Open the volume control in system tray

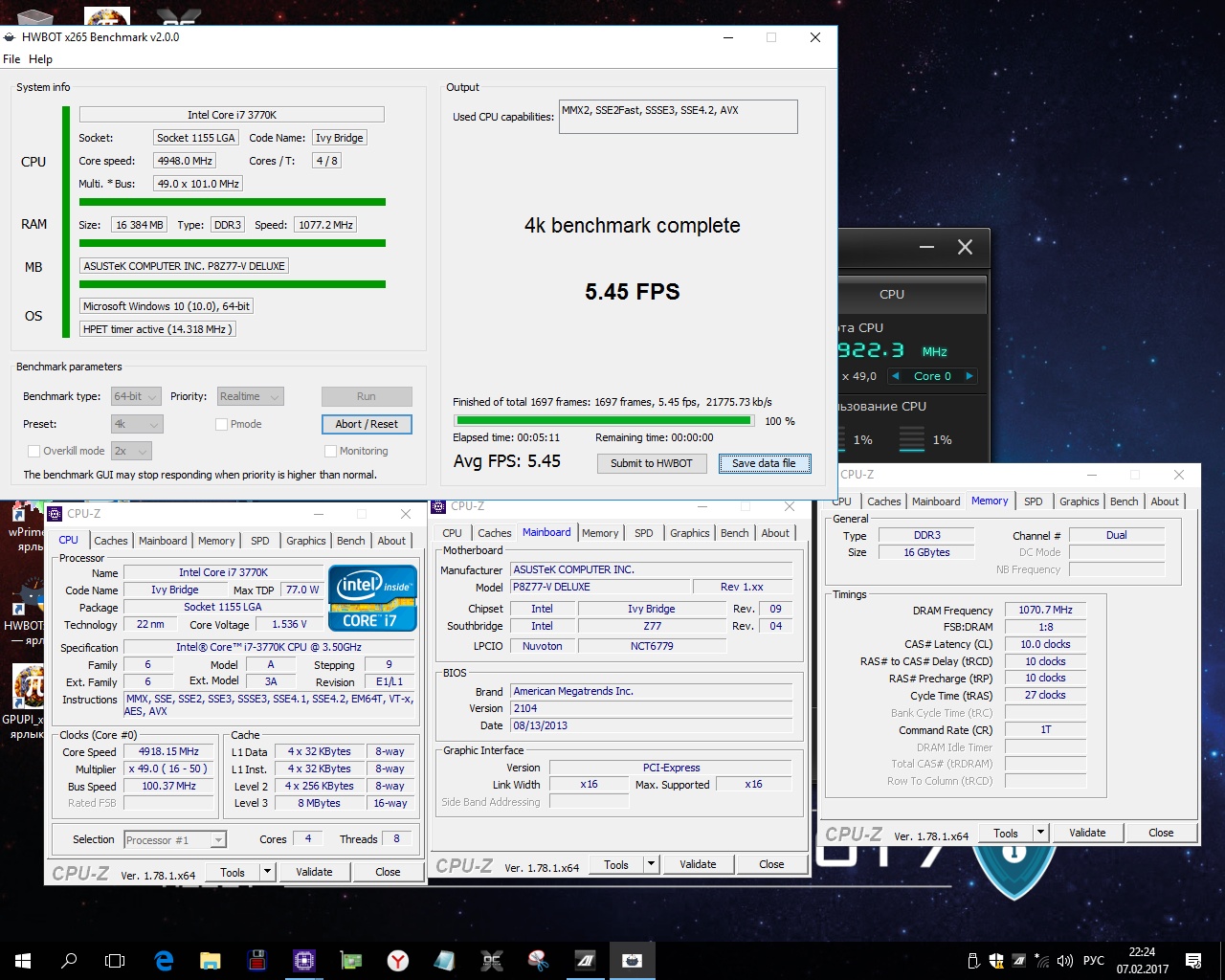coord(1065,961)
